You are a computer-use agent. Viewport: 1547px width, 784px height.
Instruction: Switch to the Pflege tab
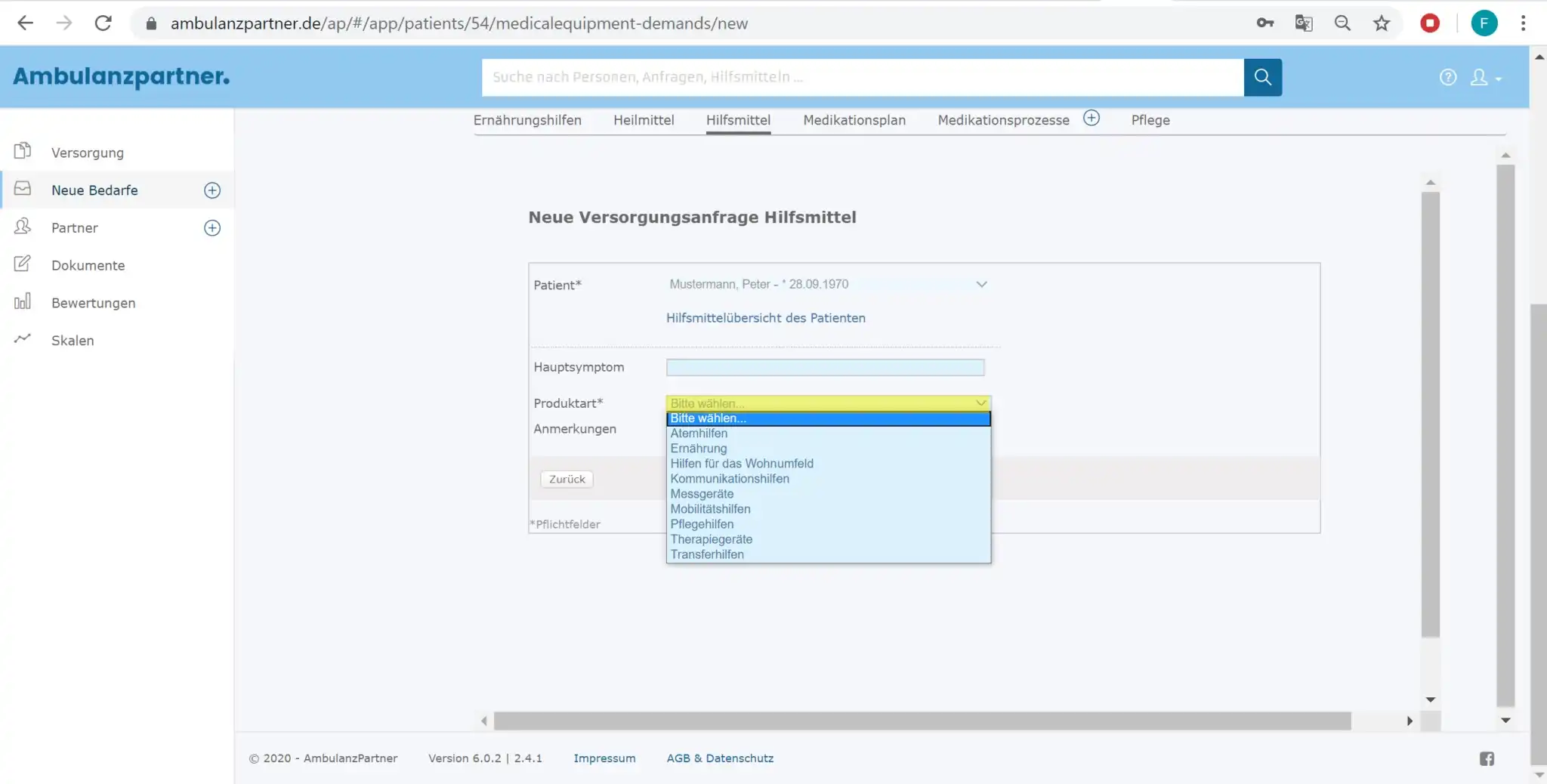click(1150, 120)
